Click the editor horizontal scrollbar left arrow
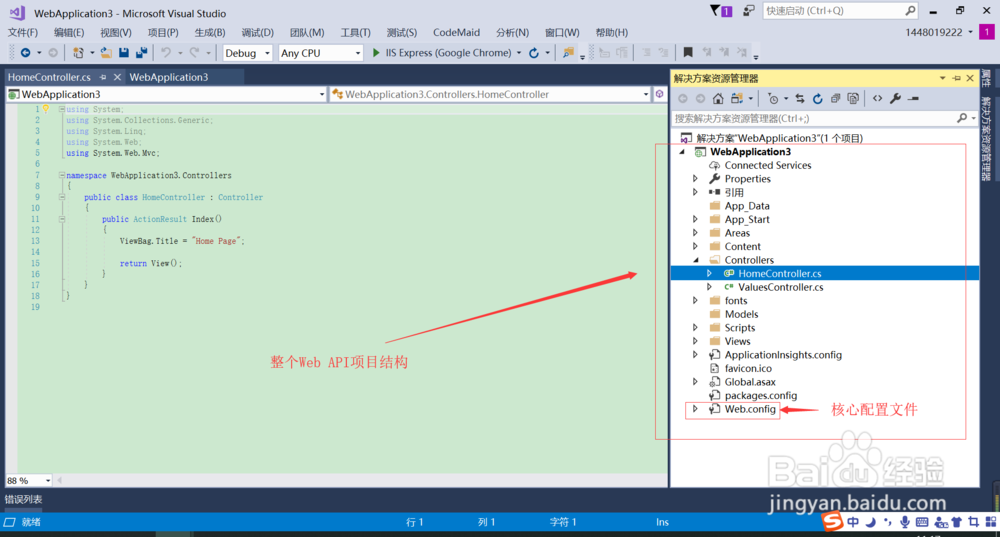The image size is (1000, 537). [60, 480]
